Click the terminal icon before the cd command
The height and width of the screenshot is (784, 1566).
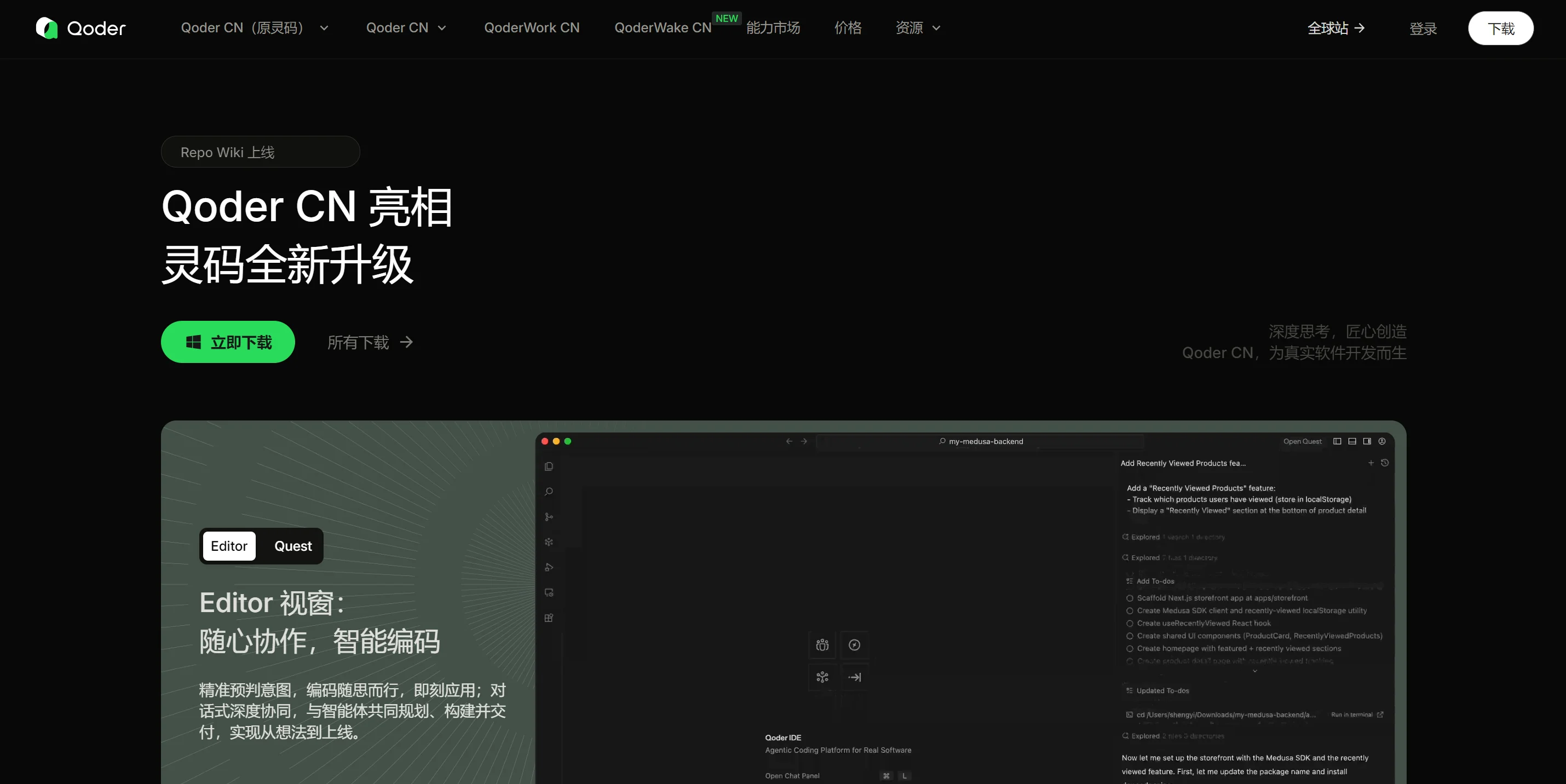click(x=1130, y=714)
